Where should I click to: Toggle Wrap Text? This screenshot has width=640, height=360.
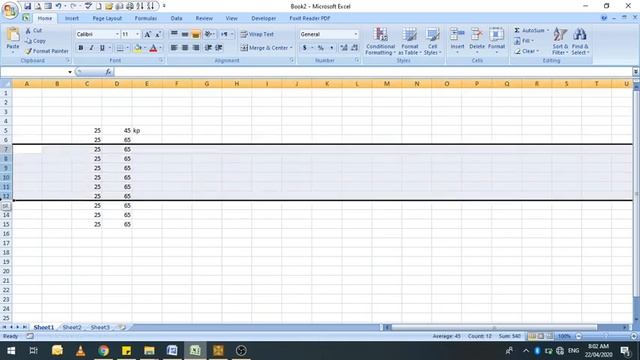[257, 34]
